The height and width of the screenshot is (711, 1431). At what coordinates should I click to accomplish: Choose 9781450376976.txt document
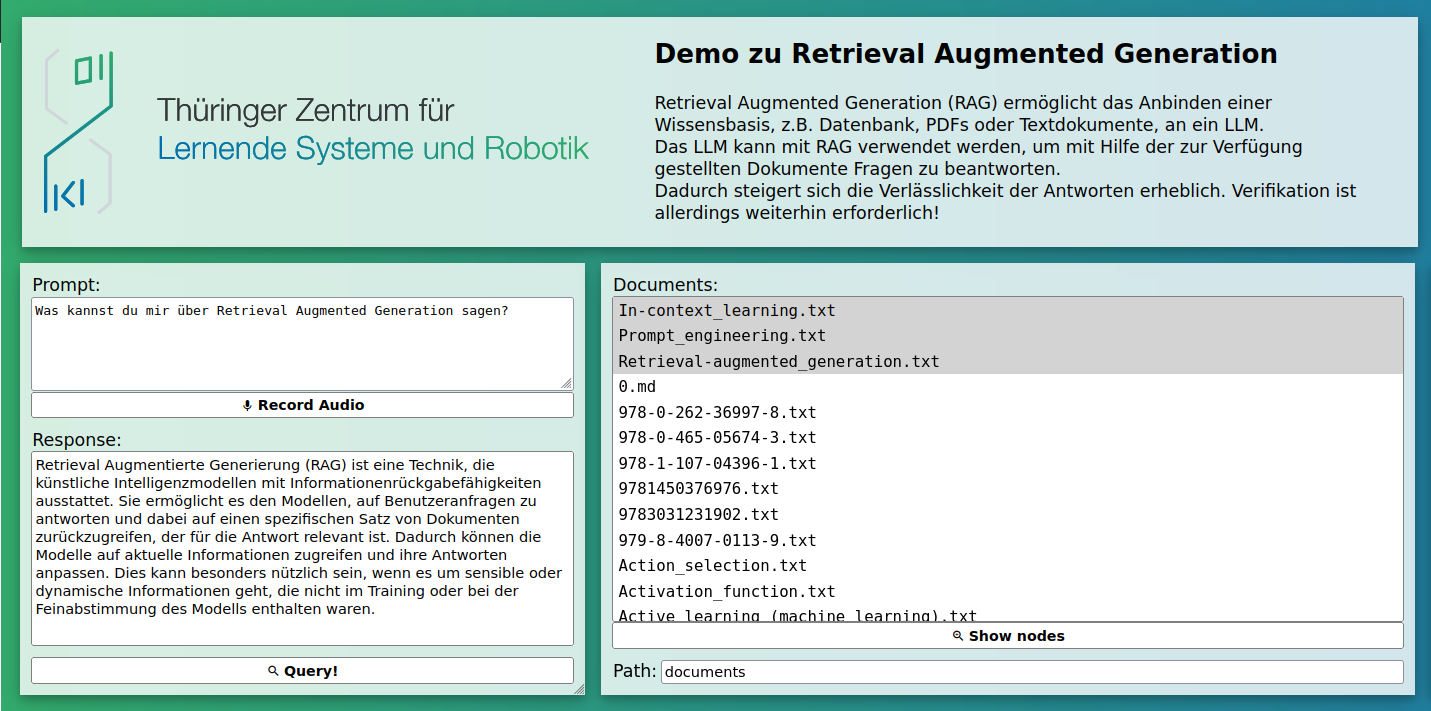click(698, 489)
